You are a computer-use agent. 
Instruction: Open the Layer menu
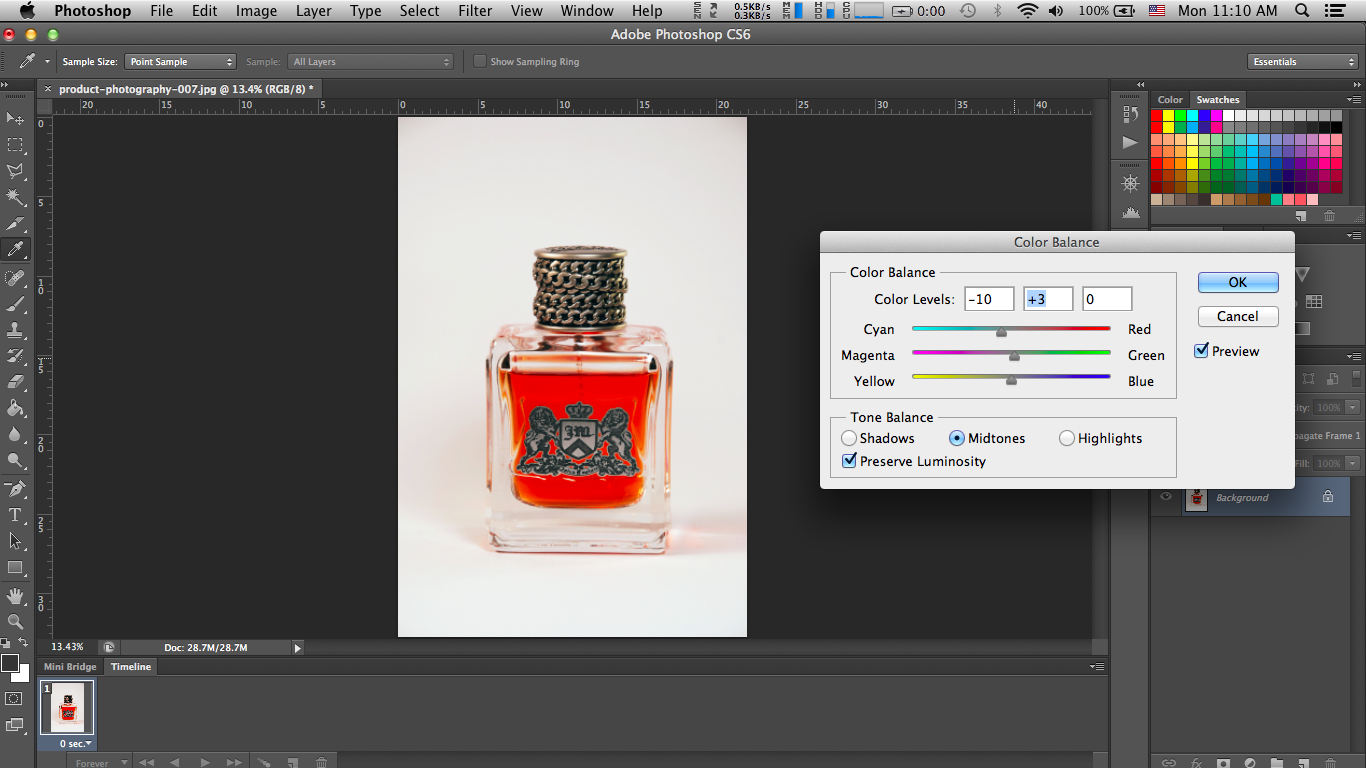[x=313, y=11]
